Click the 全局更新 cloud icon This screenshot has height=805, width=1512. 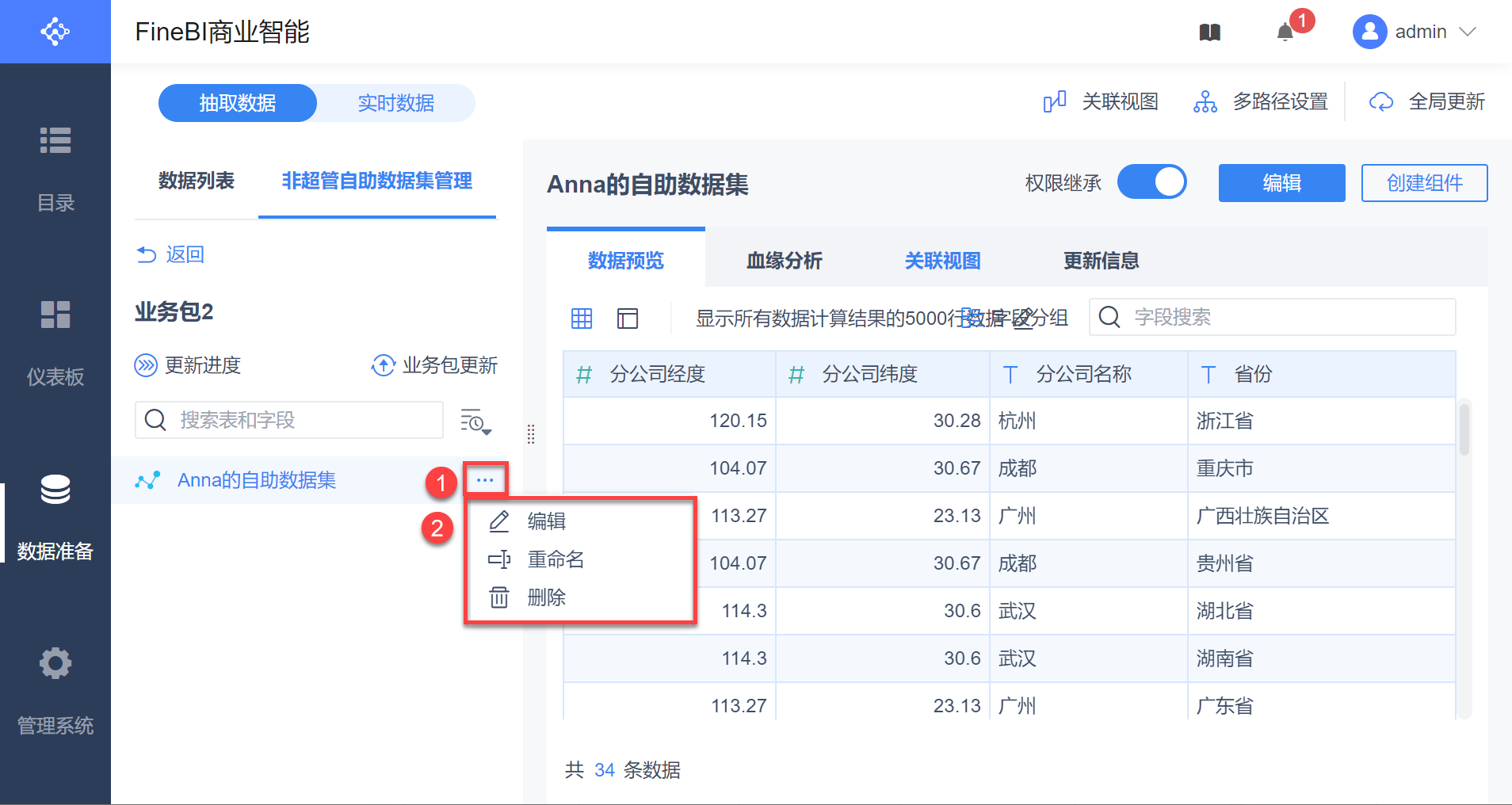tap(1381, 102)
